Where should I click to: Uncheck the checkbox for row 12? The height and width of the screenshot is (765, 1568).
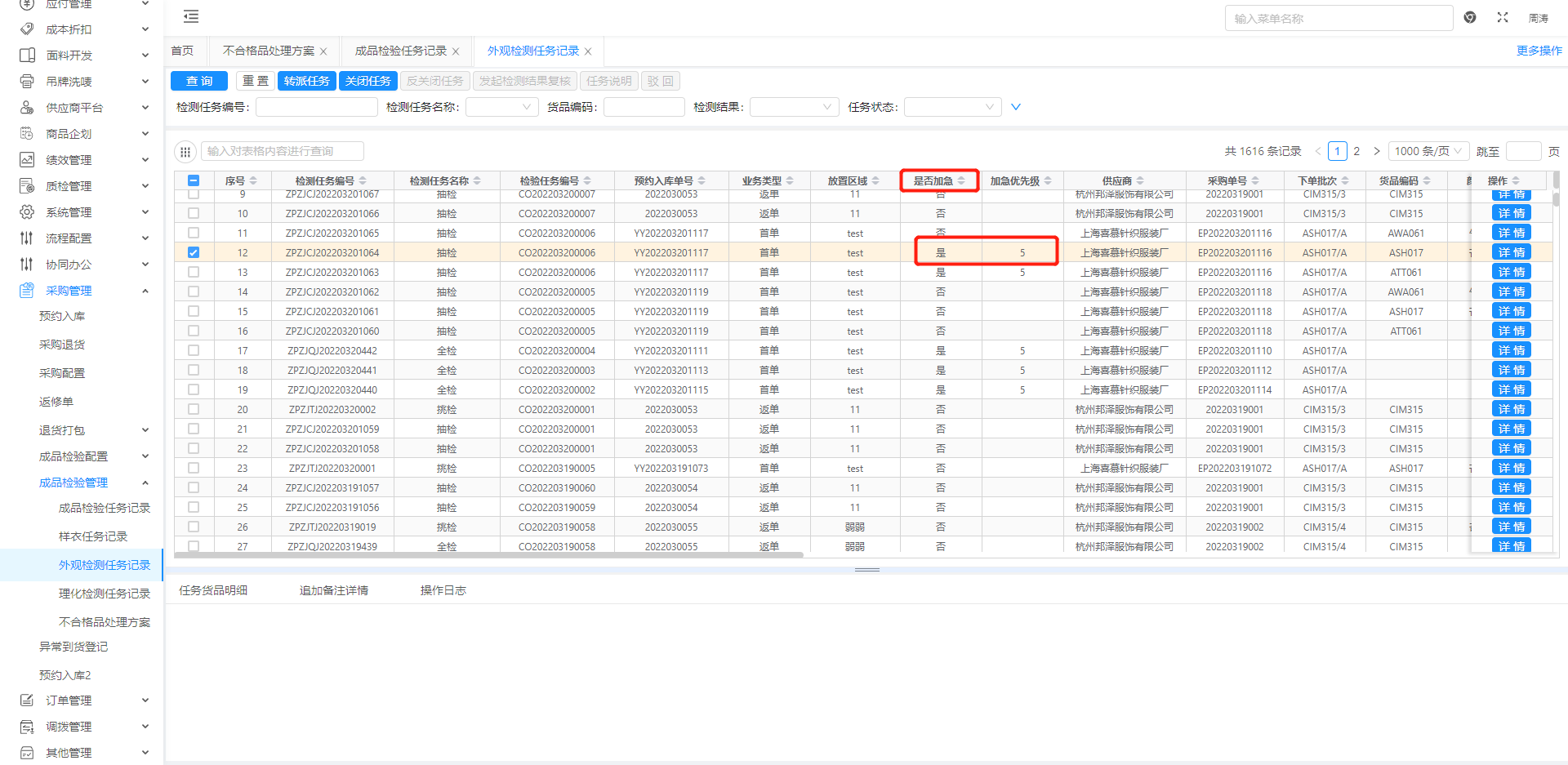point(194,252)
